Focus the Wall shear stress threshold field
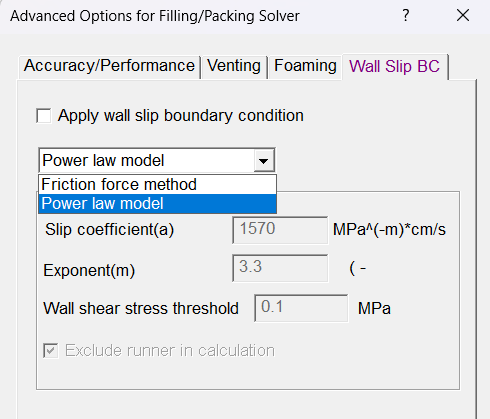This screenshot has height=419, width=490. coord(301,308)
